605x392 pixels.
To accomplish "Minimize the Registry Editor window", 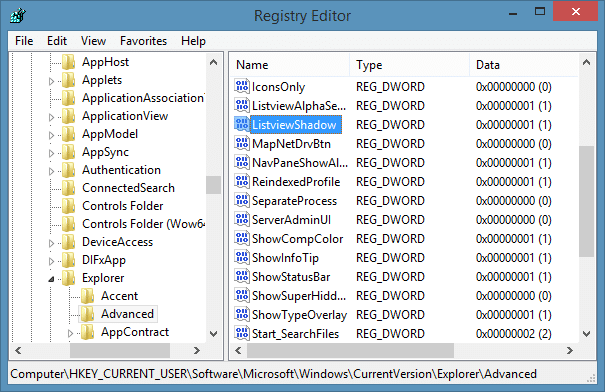I will (513, 13).
